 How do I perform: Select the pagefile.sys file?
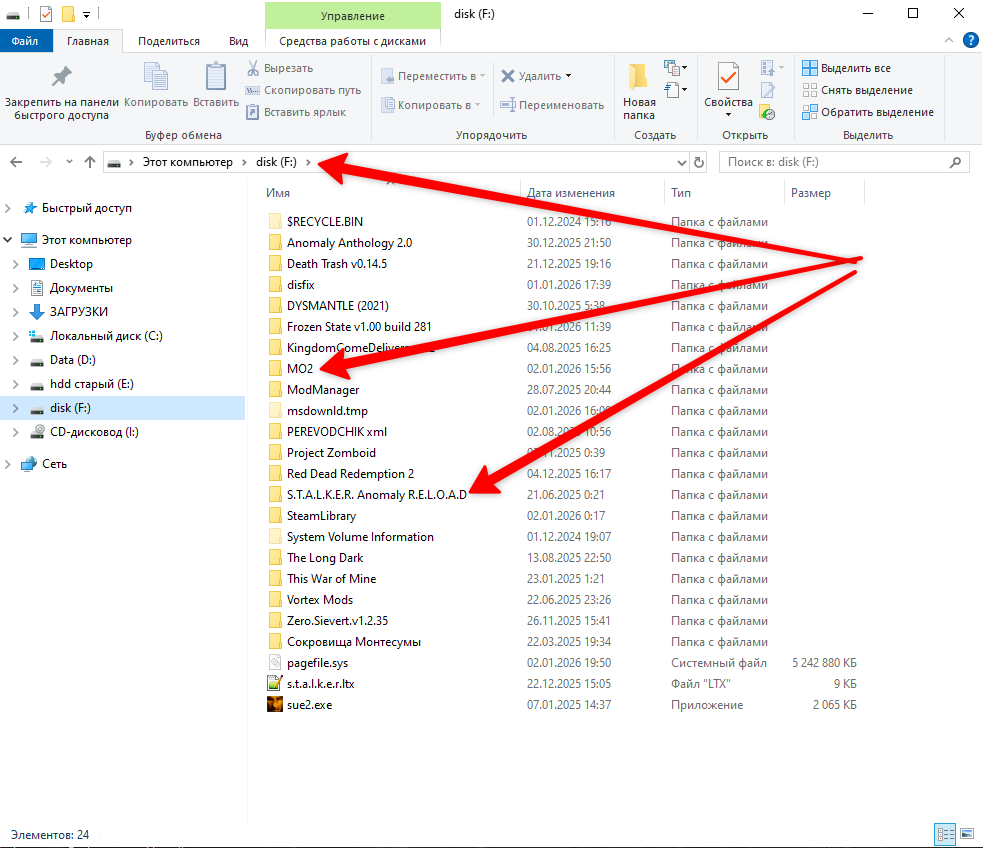click(x=317, y=663)
